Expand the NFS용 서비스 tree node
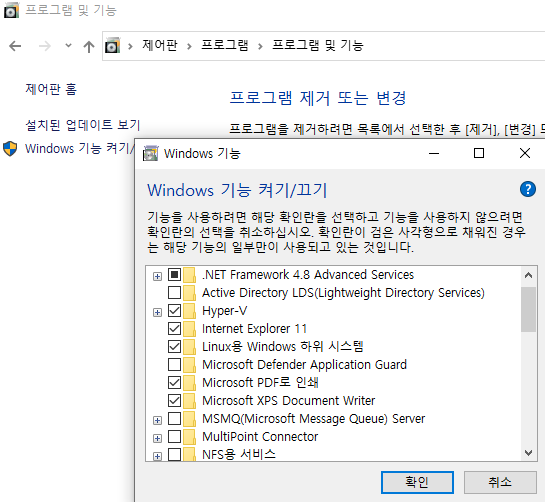Screen dimensions: 545x502 click(x=157, y=456)
